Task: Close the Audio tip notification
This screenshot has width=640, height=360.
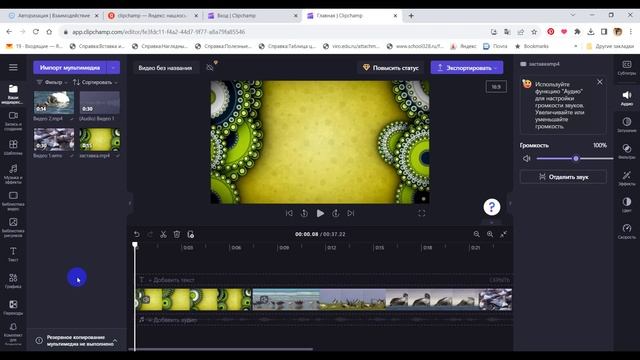Action: pyautogui.click(x=600, y=82)
